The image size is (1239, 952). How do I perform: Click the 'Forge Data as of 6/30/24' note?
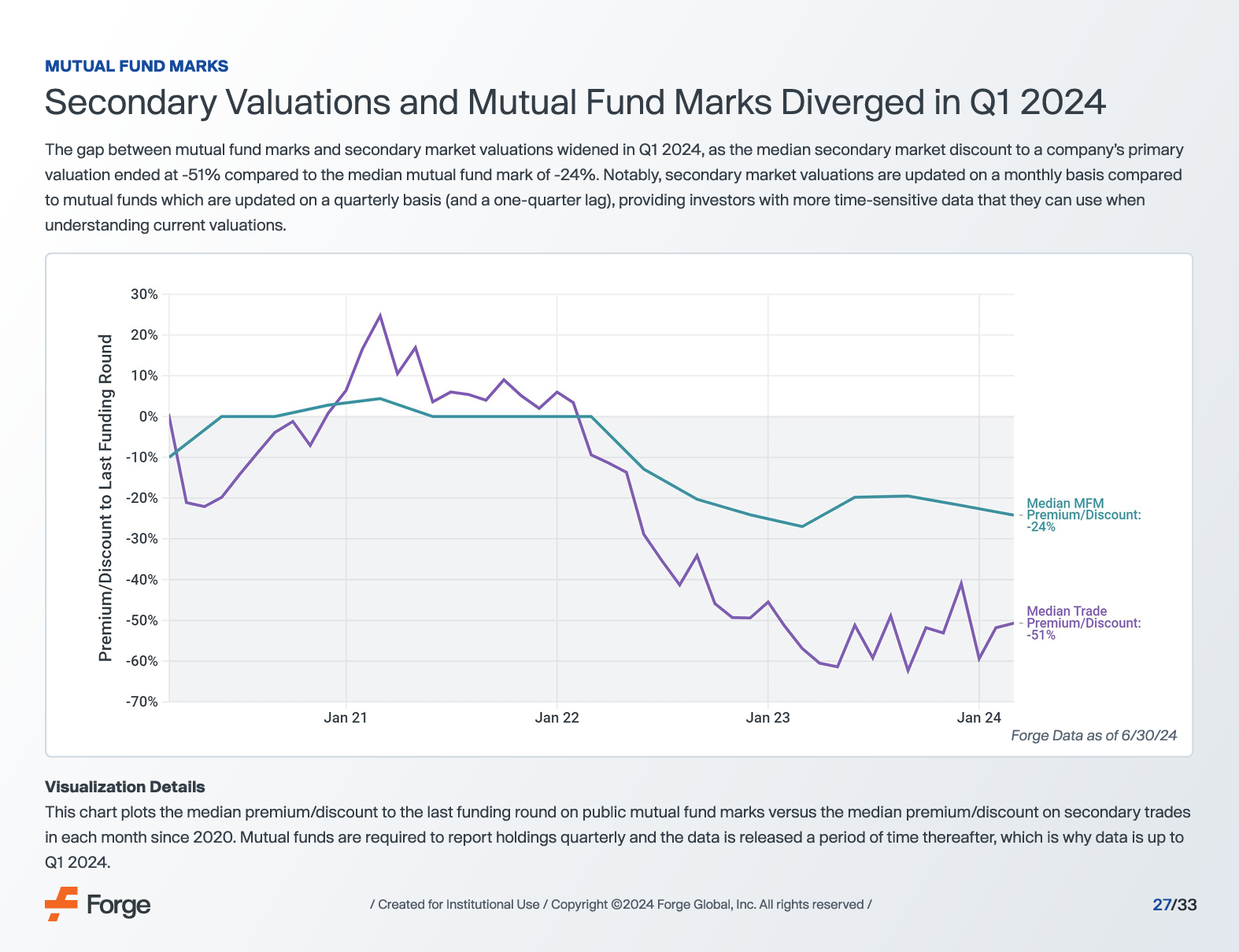[1093, 736]
